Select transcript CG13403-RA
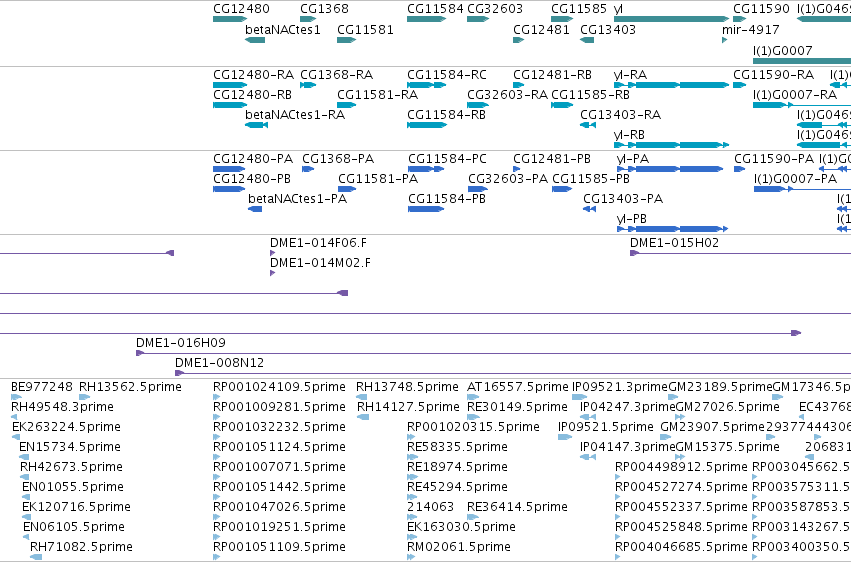This screenshot has height=562, width=851. pyautogui.click(x=588, y=125)
